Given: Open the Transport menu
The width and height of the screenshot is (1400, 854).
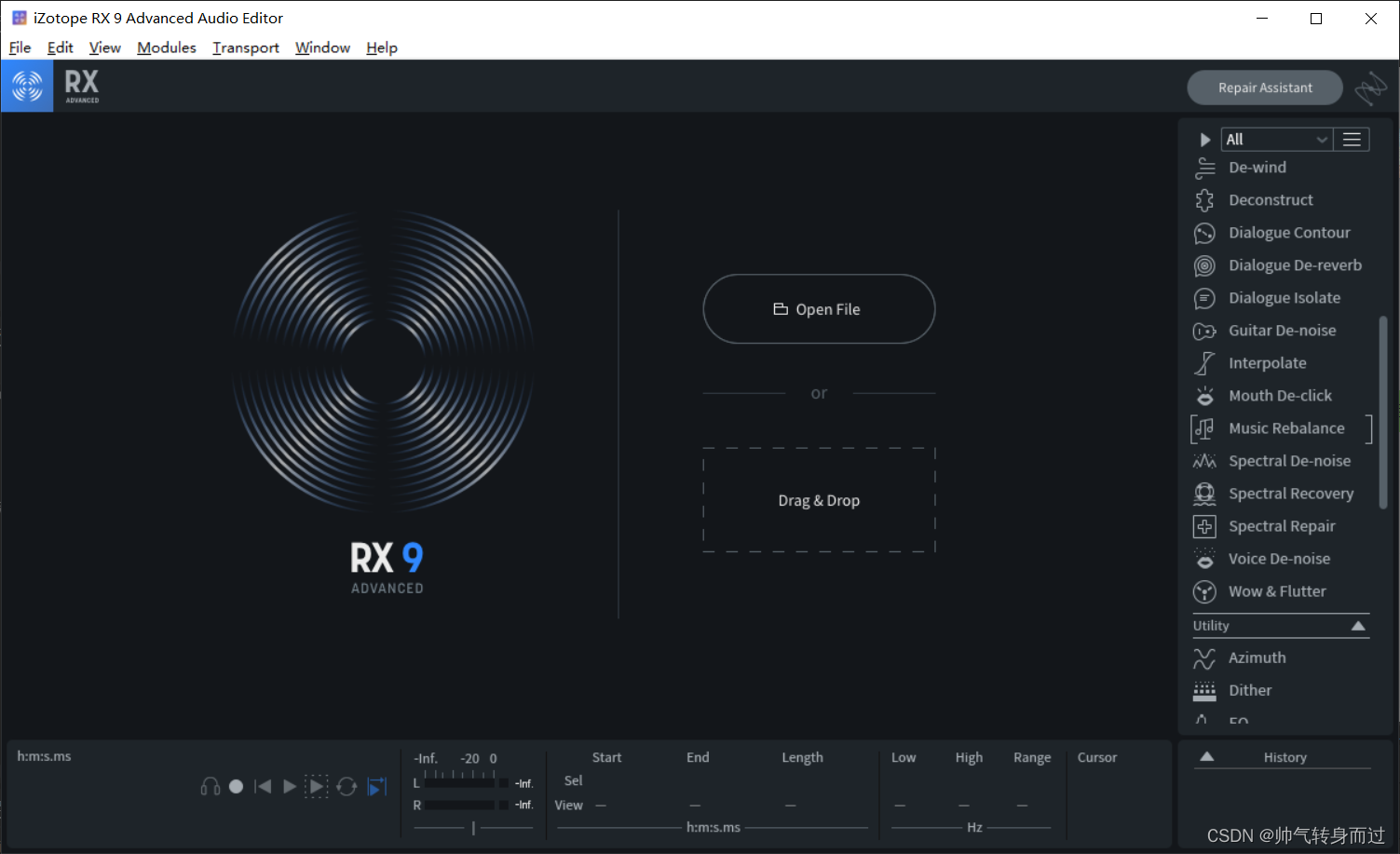Looking at the screenshot, I should tap(246, 47).
